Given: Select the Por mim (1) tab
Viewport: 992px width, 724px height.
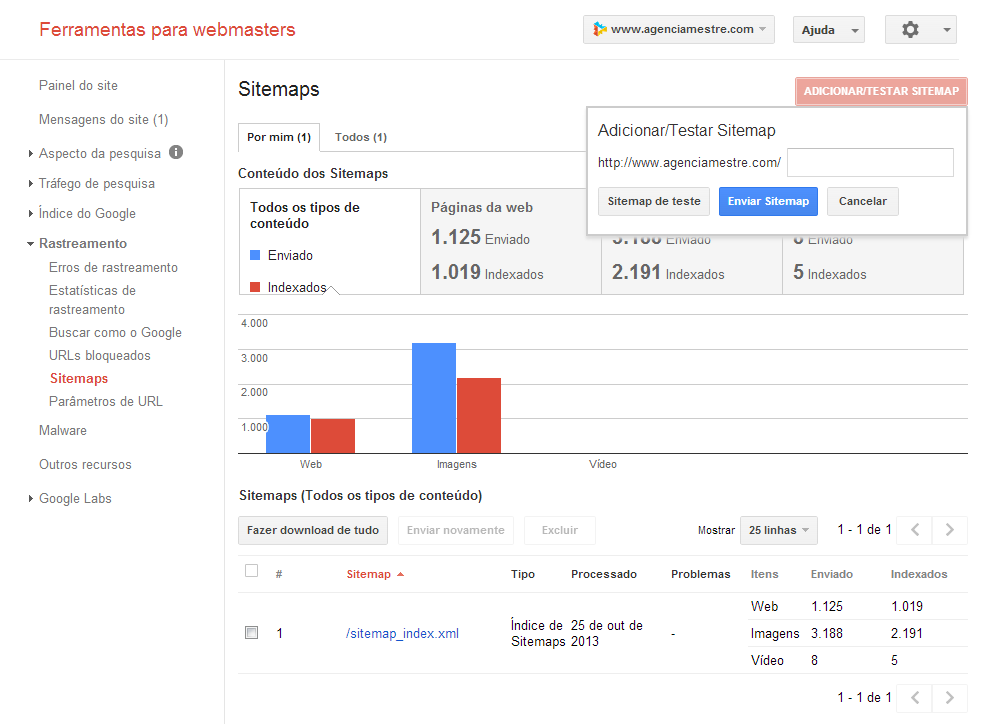Looking at the screenshot, I should 278,137.
